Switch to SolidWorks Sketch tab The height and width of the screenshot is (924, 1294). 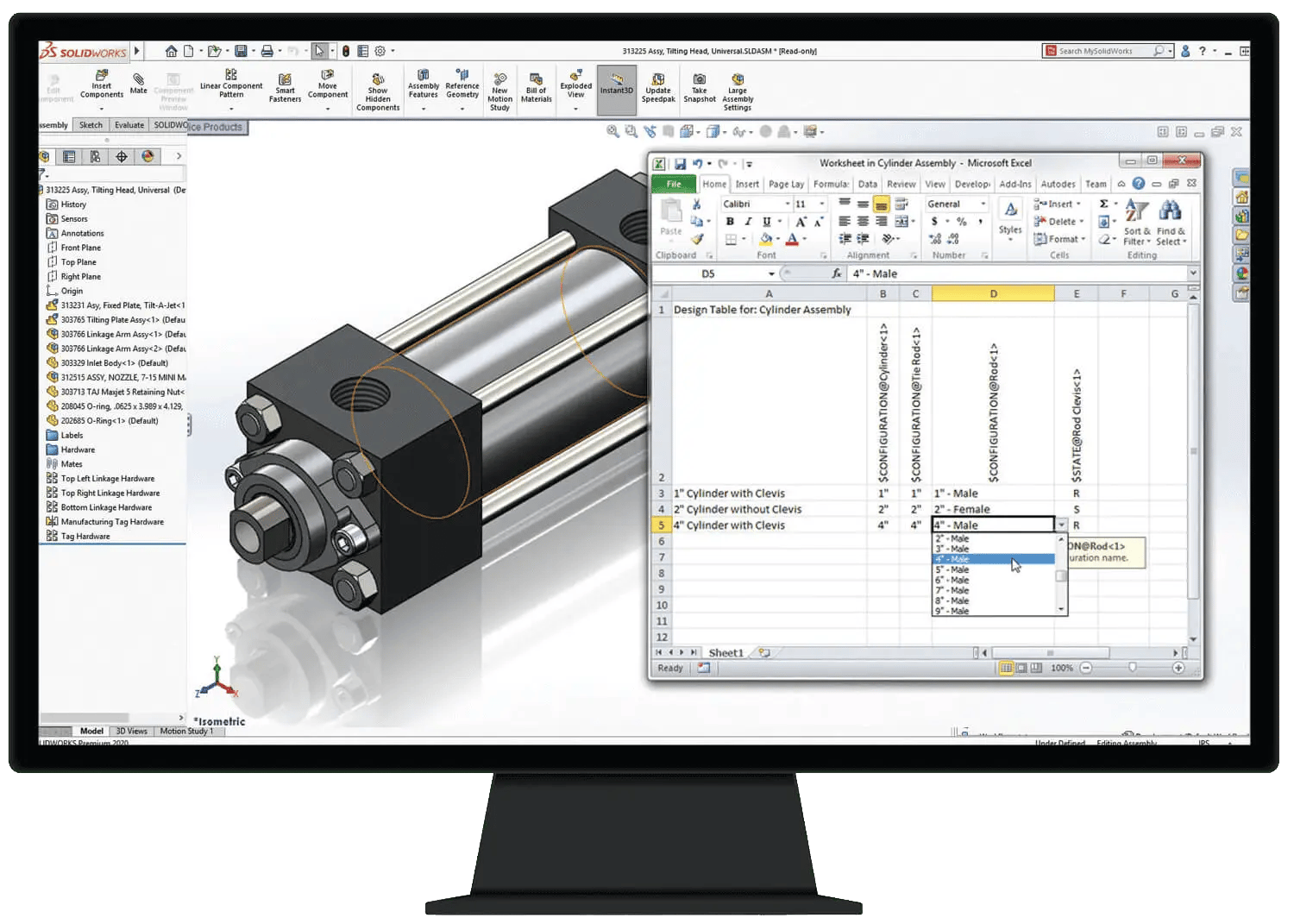point(91,125)
